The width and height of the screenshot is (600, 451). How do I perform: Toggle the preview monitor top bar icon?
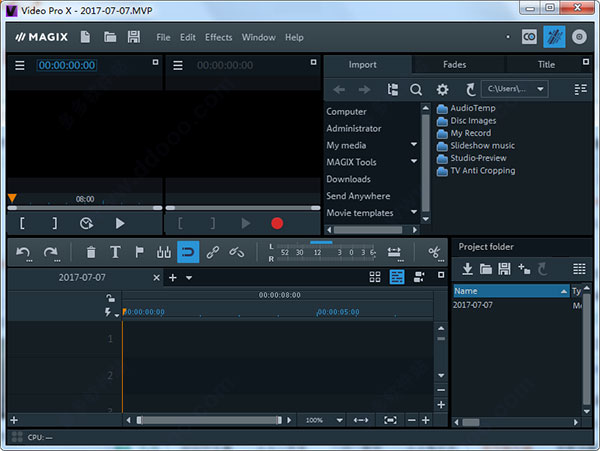point(529,37)
